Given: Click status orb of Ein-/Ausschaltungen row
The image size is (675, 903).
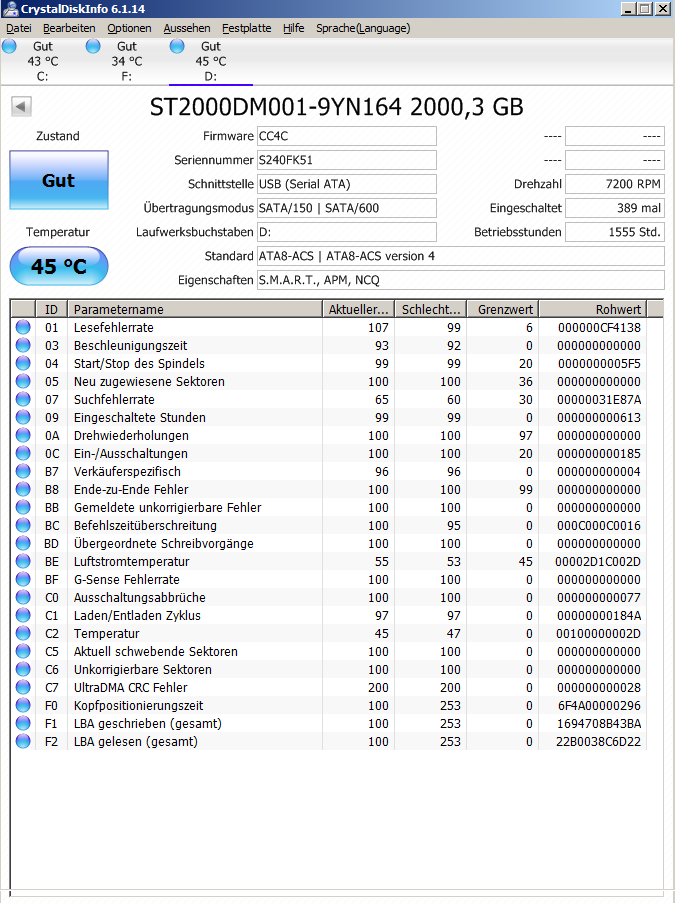Looking at the screenshot, I should pyautogui.click(x=23, y=453).
